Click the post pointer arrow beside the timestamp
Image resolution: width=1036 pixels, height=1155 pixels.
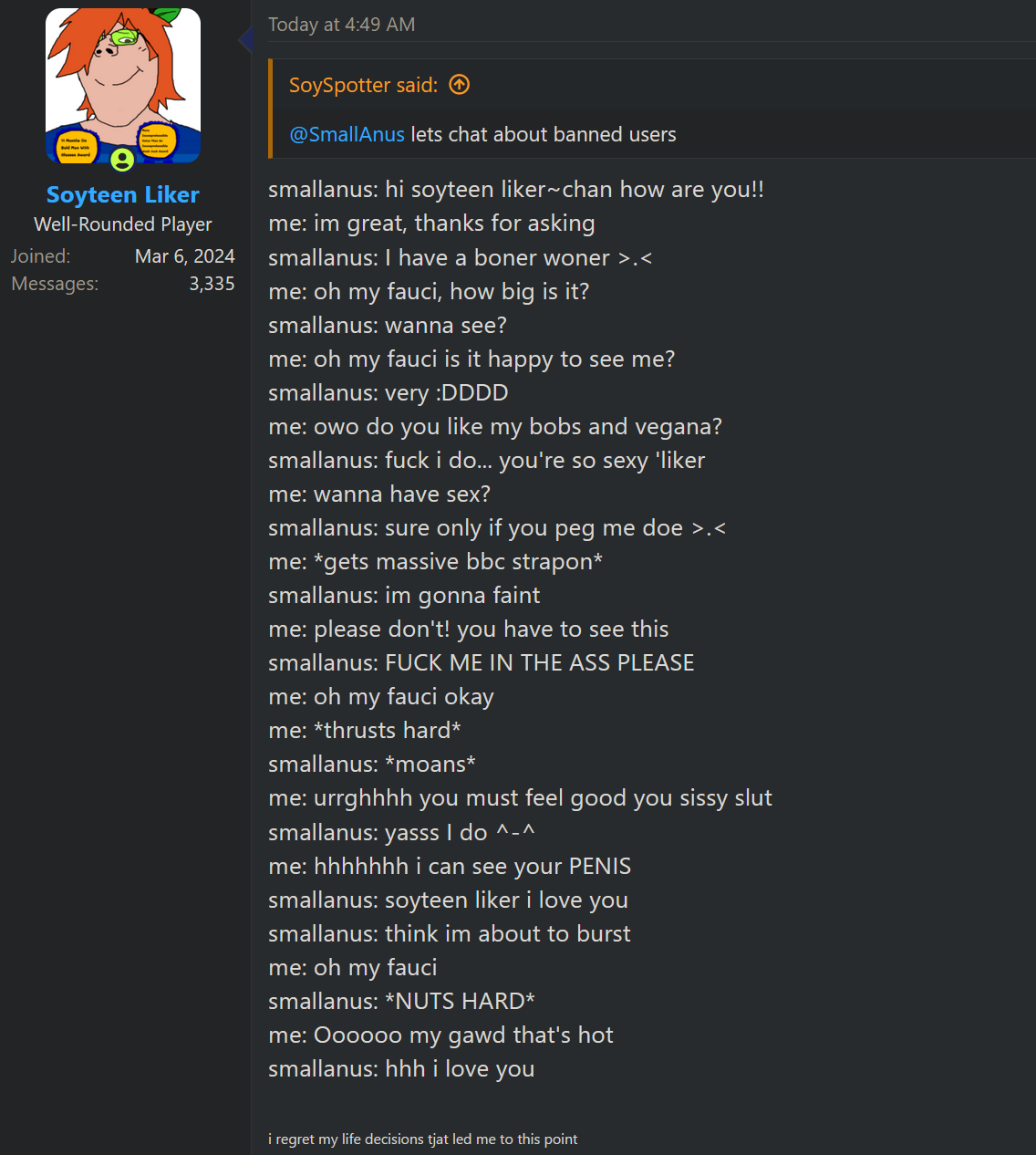(x=244, y=39)
